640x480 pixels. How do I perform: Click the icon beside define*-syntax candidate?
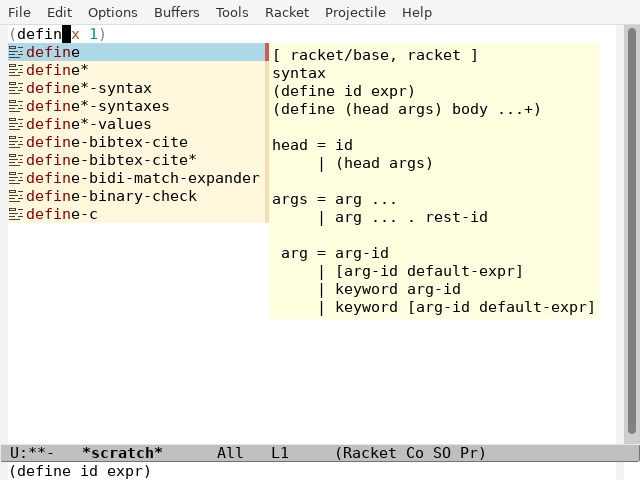[16, 88]
